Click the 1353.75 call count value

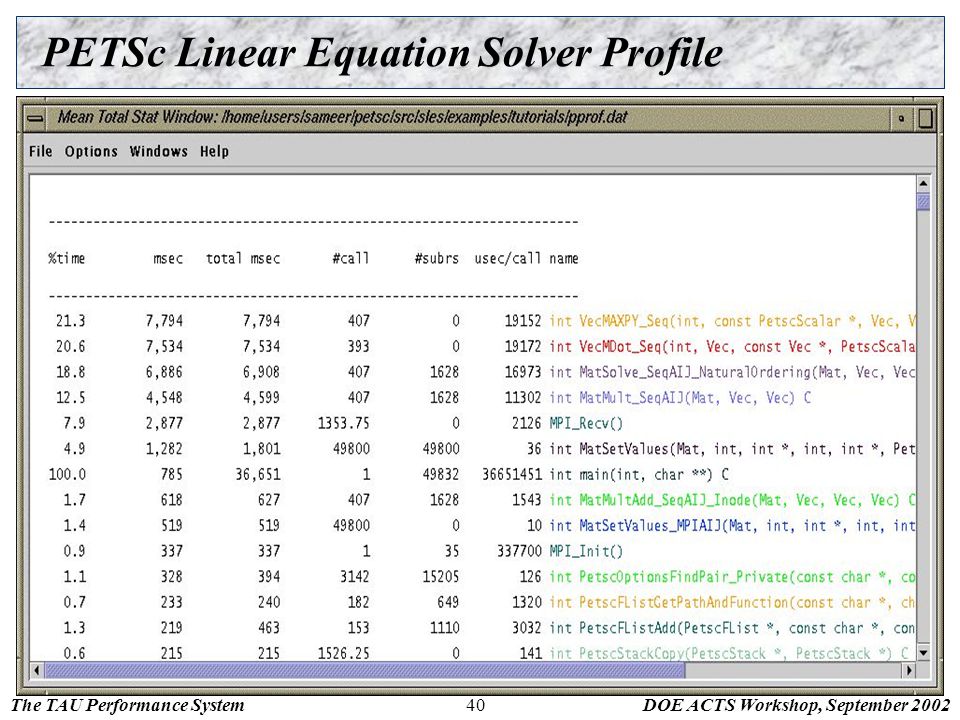[x=343, y=424]
